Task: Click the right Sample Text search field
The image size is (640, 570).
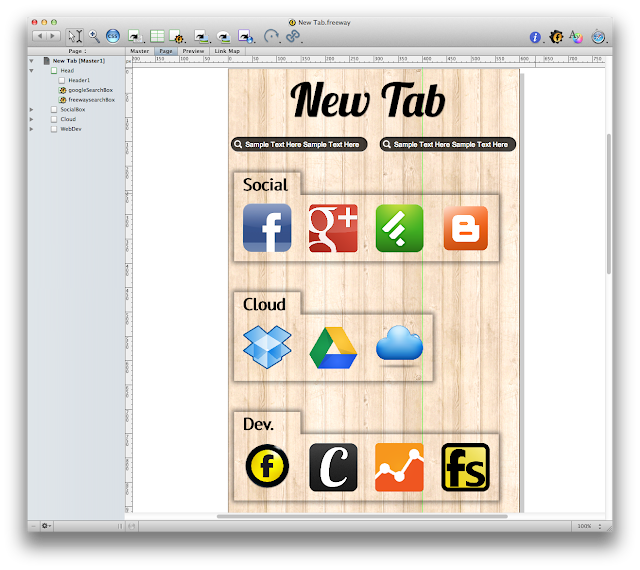Action: pos(448,144)
